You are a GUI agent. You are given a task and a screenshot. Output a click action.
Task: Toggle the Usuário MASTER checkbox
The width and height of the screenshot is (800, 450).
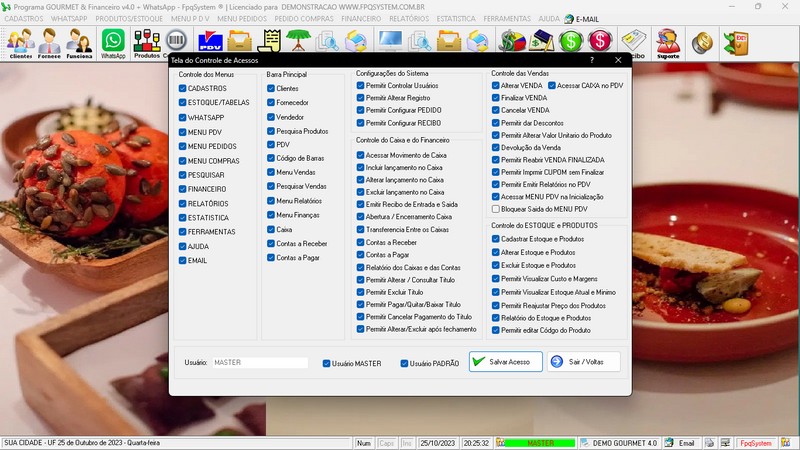point(327,363)
